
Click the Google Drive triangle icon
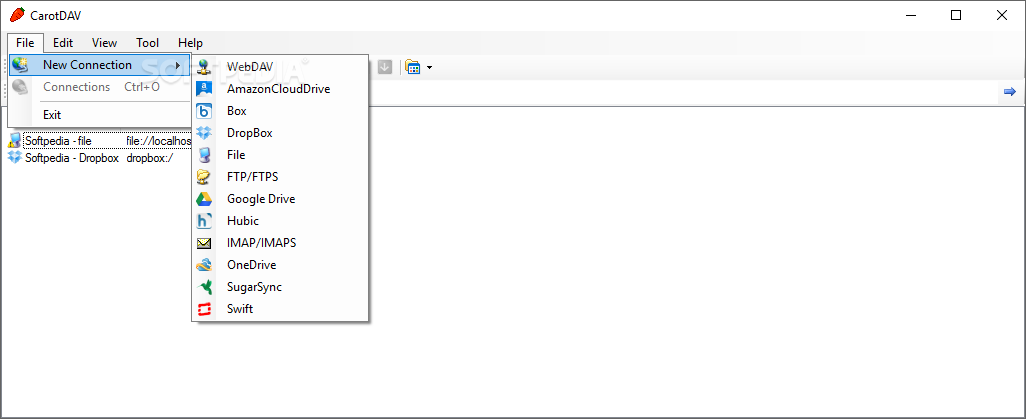click(x=204, y=199)
